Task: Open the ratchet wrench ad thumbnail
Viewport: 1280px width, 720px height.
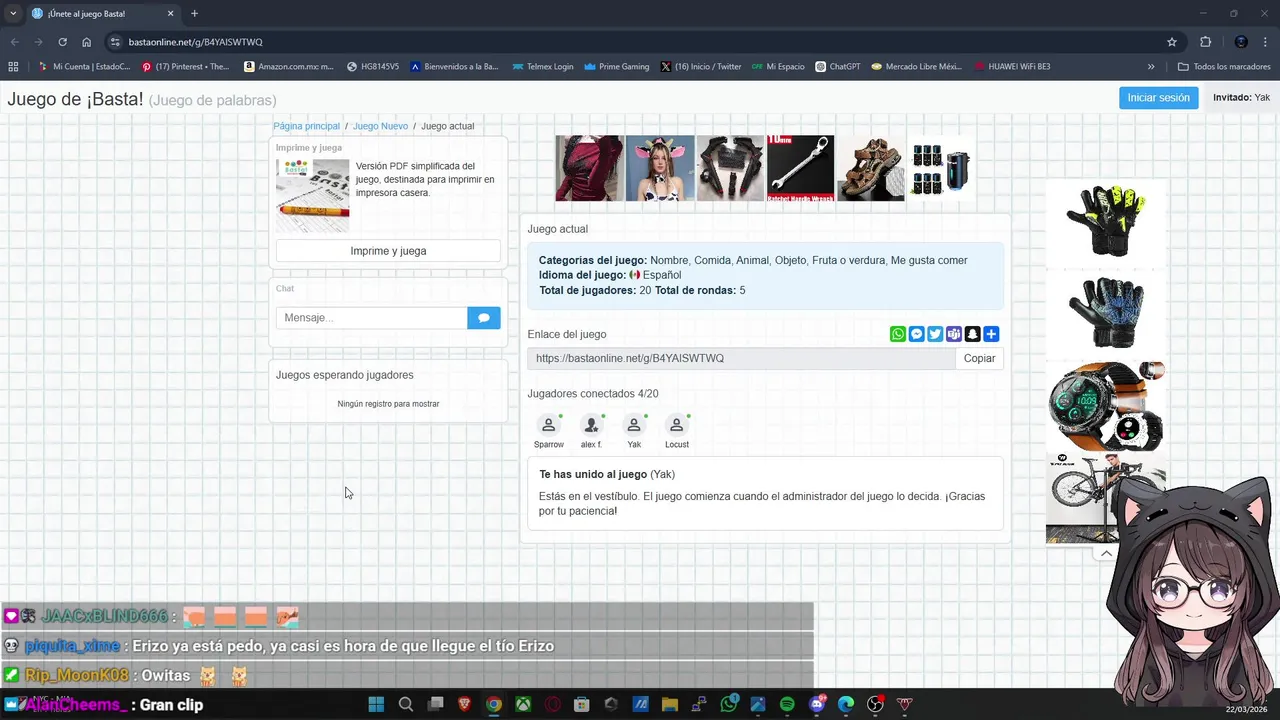Action: point(800,168)
